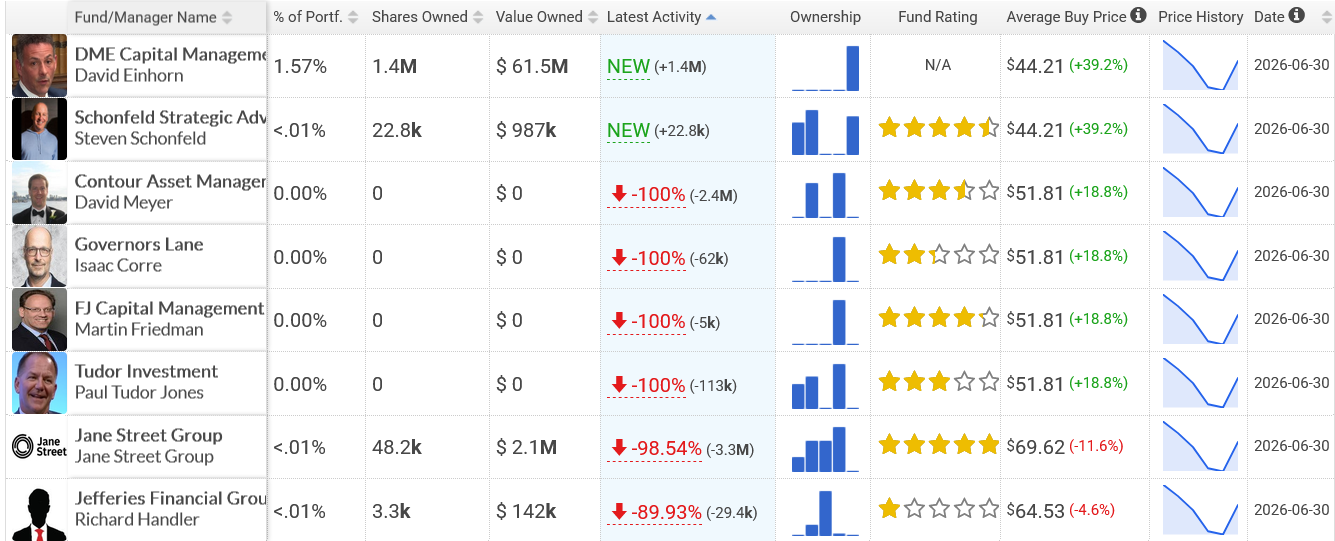Click NEW activity label for Schonfeld
1335x541 pixels.
[x=628, y=130]
